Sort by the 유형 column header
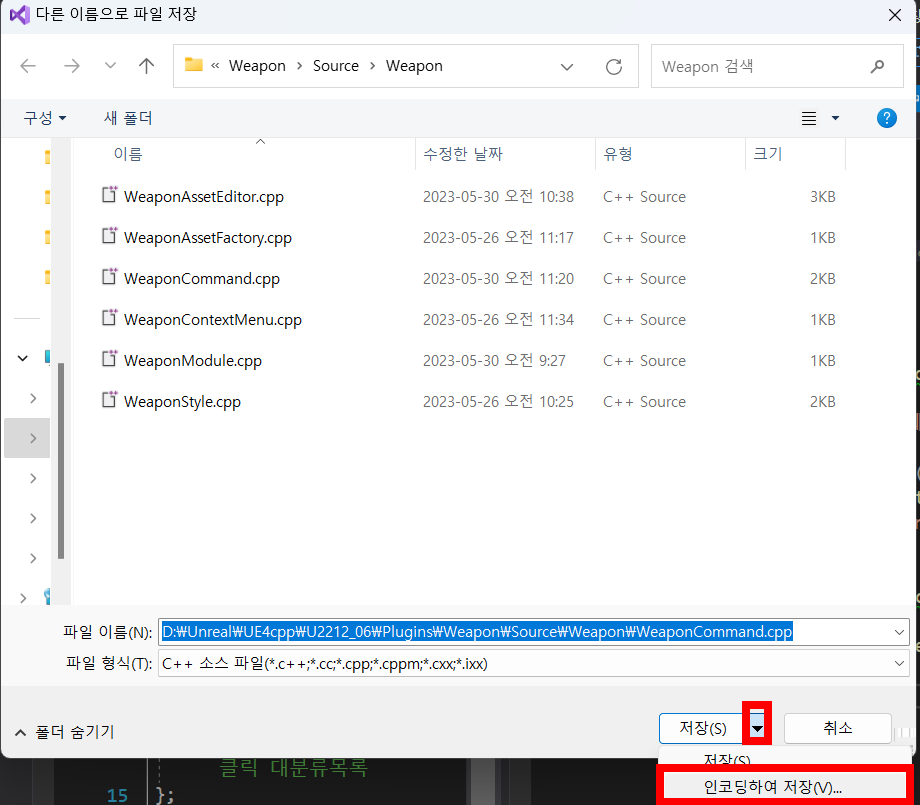 tap(618, 154)
